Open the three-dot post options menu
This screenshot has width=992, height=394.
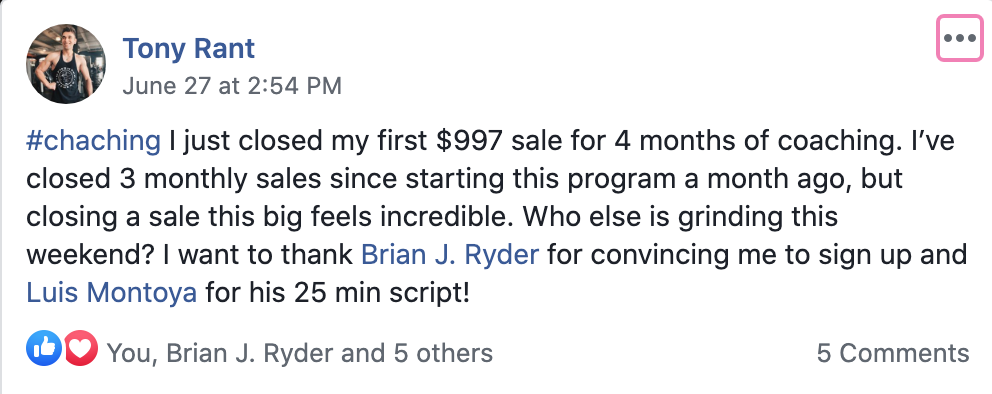pyautogui.click(x=960, y=38)
